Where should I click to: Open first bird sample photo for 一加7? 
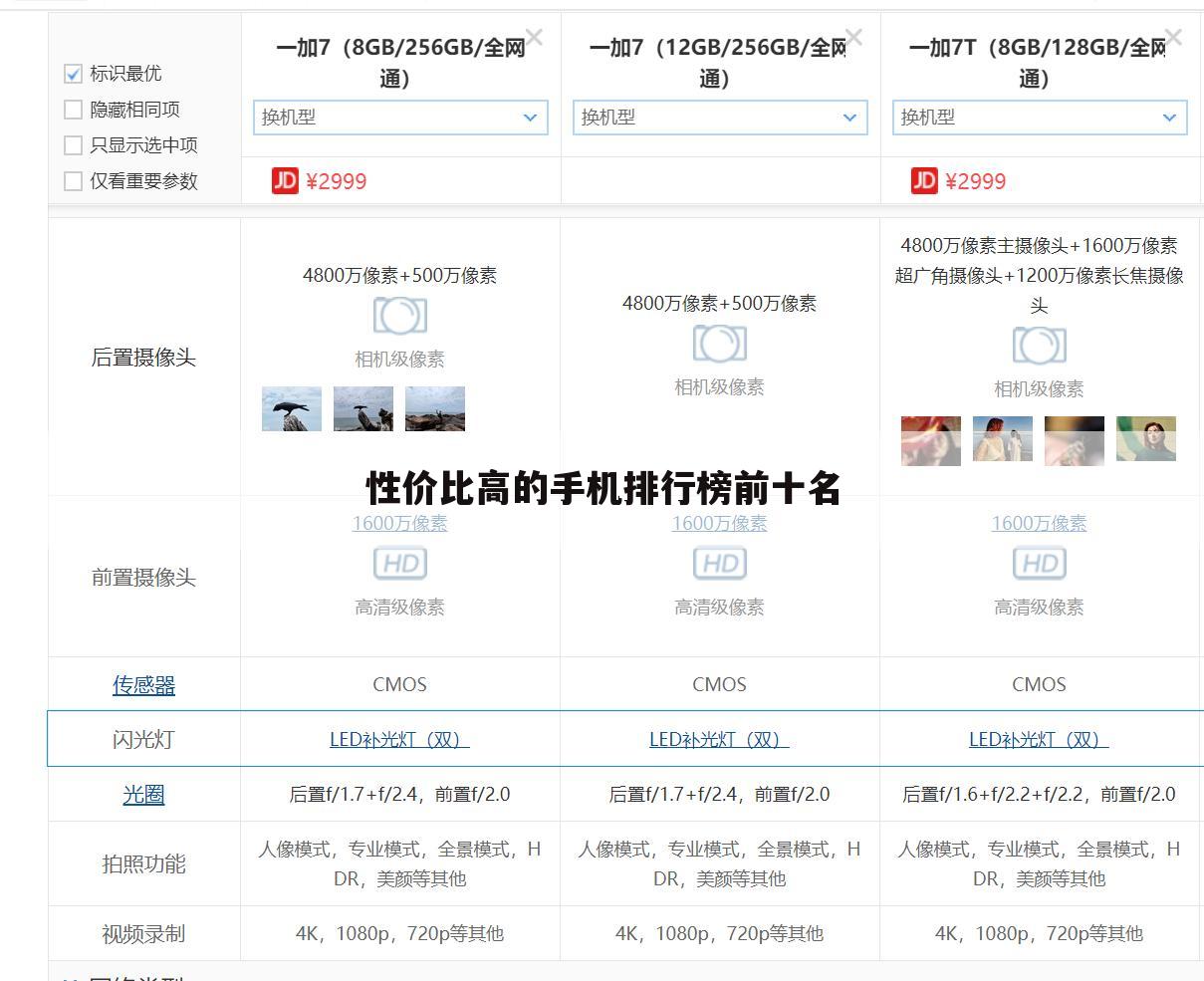point(292,408)
